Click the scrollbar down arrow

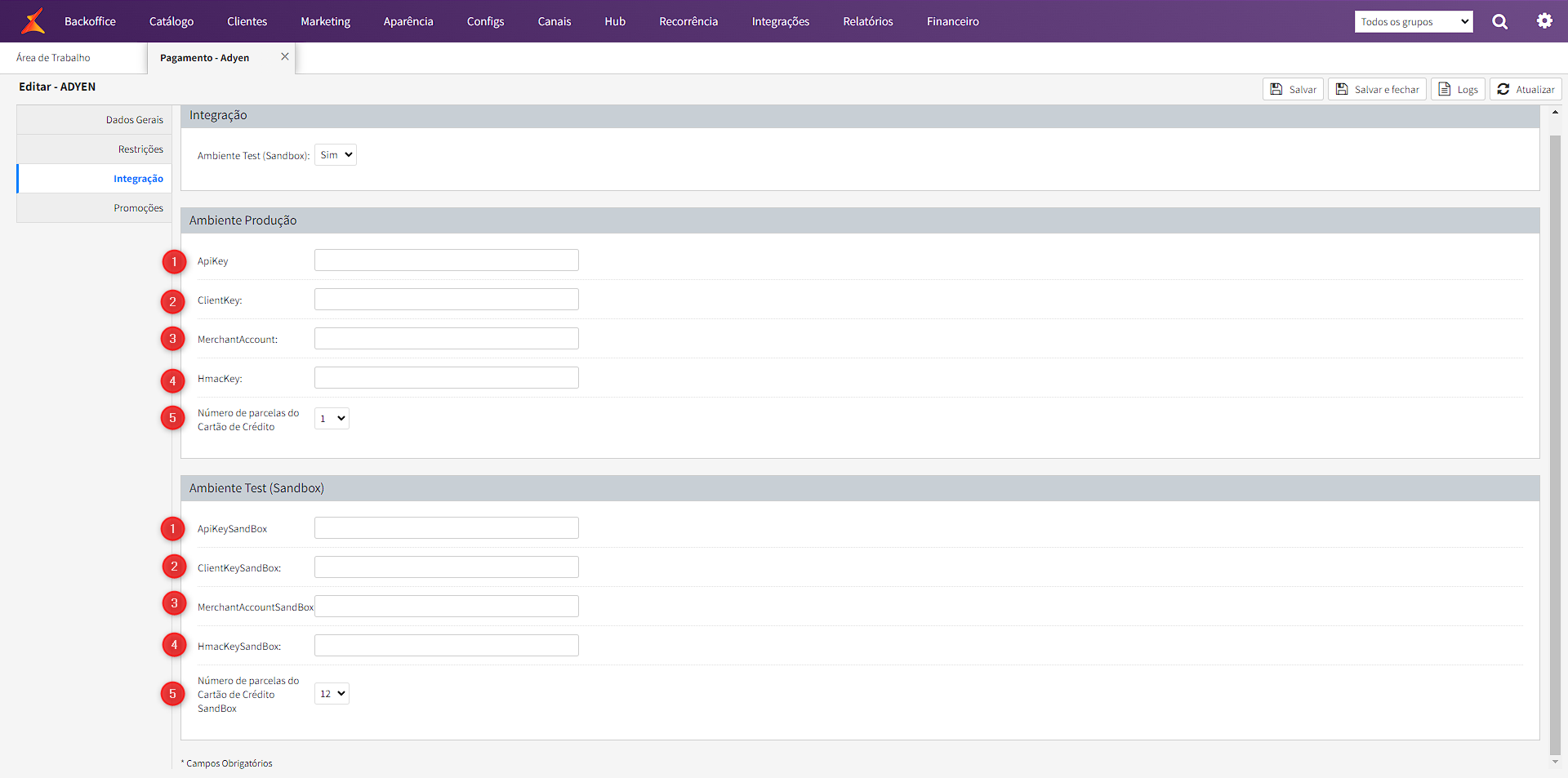[x=1555, y=762]
